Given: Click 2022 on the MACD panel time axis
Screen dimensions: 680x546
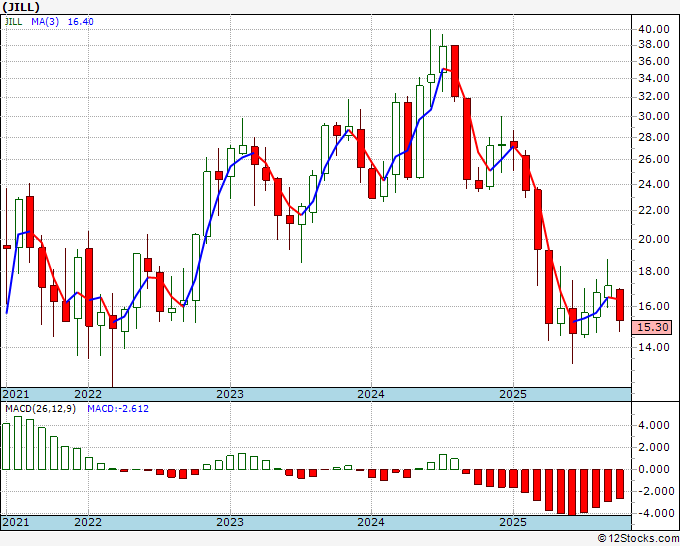Looking at the screenshot, I should click(x=88, y=522).
